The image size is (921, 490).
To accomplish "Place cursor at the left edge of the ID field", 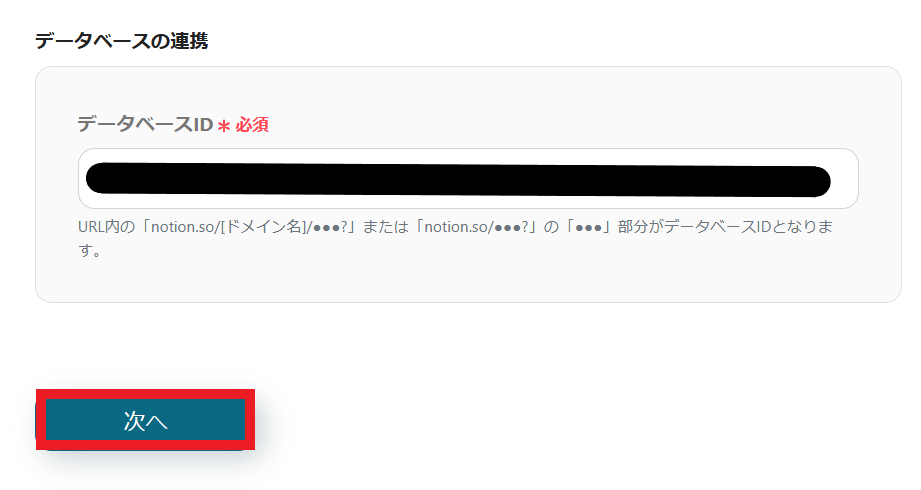I will point(82,179).
